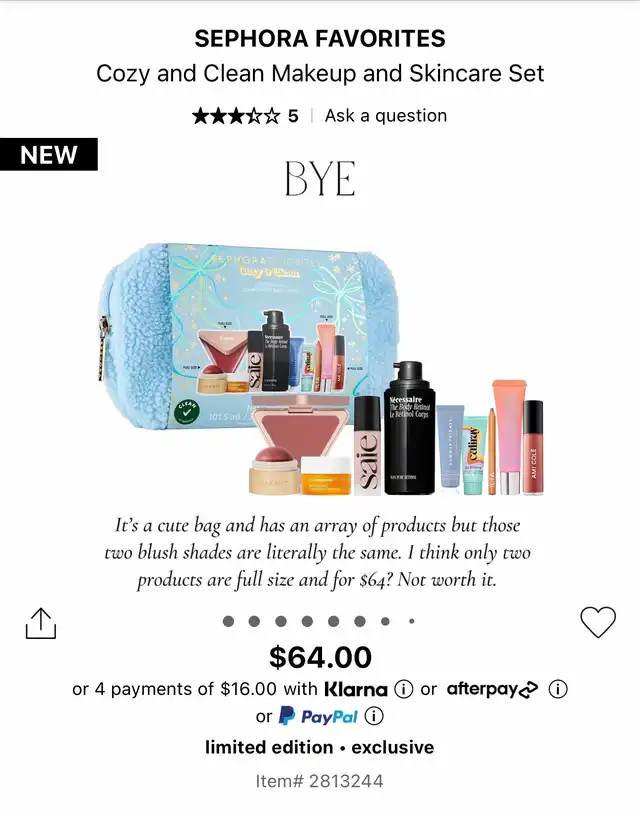Select the first carousel dot
640x816 pixels.
pyautogui.click(x=228, y=621)
